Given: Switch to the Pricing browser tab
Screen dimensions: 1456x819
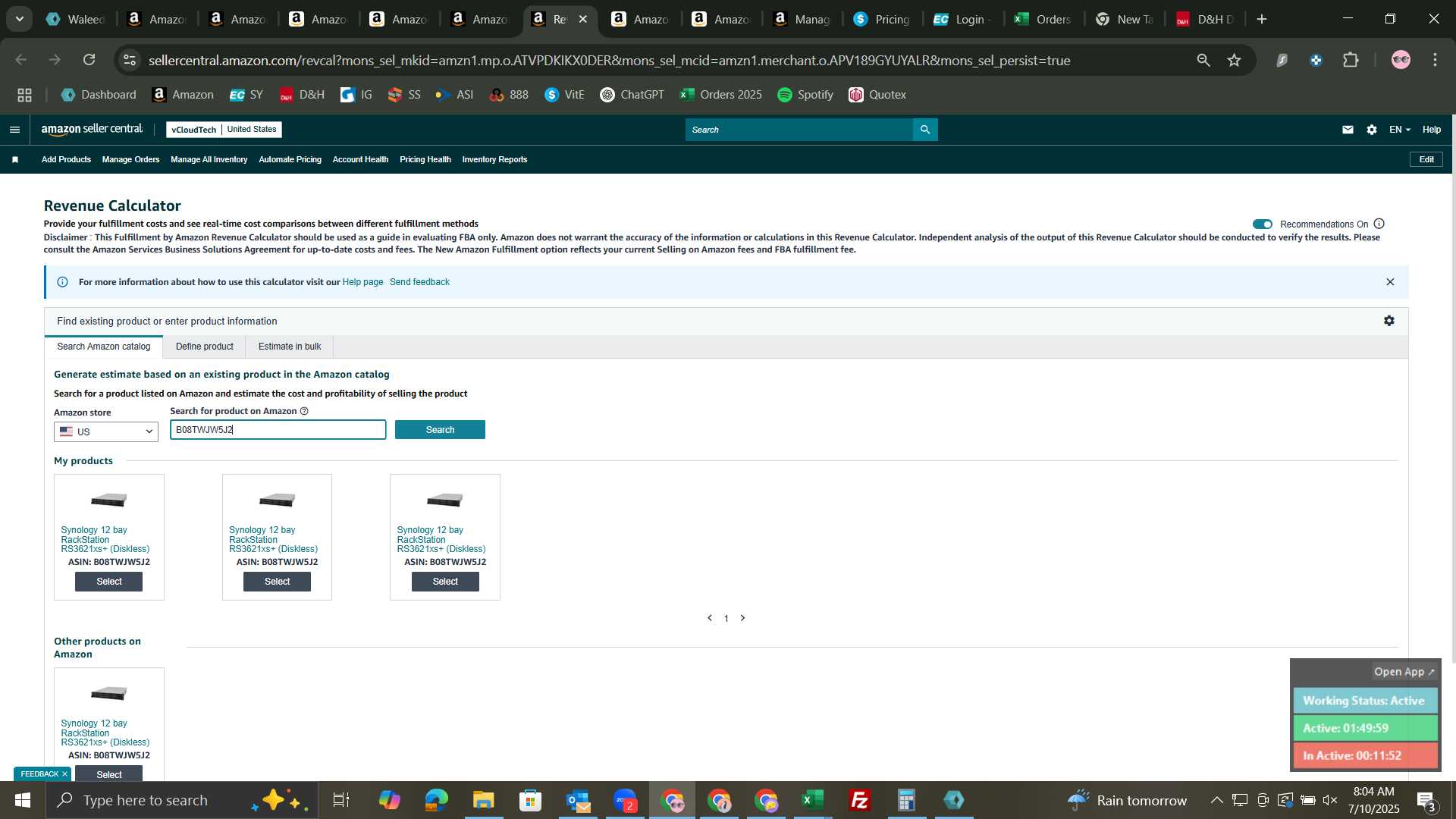Looking at the screenshot, I should coord(882,19).
